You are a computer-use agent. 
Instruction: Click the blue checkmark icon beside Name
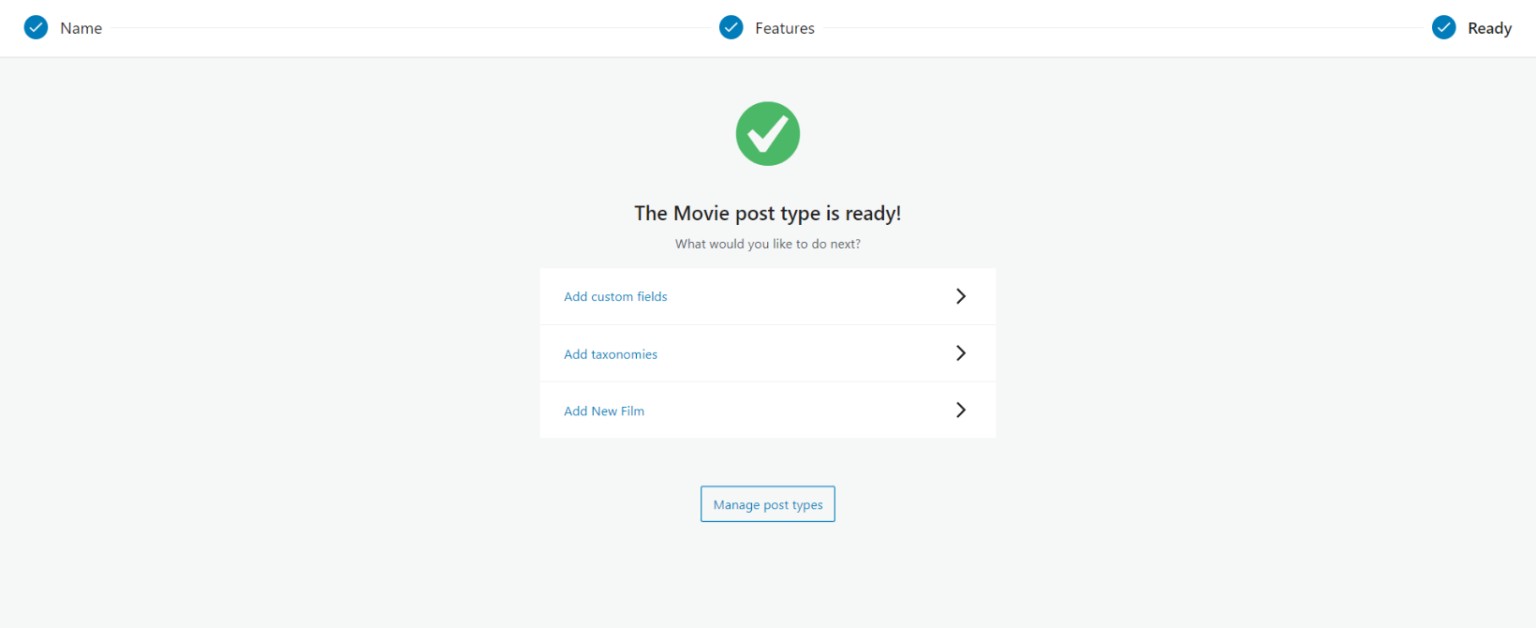pos(36,27)
